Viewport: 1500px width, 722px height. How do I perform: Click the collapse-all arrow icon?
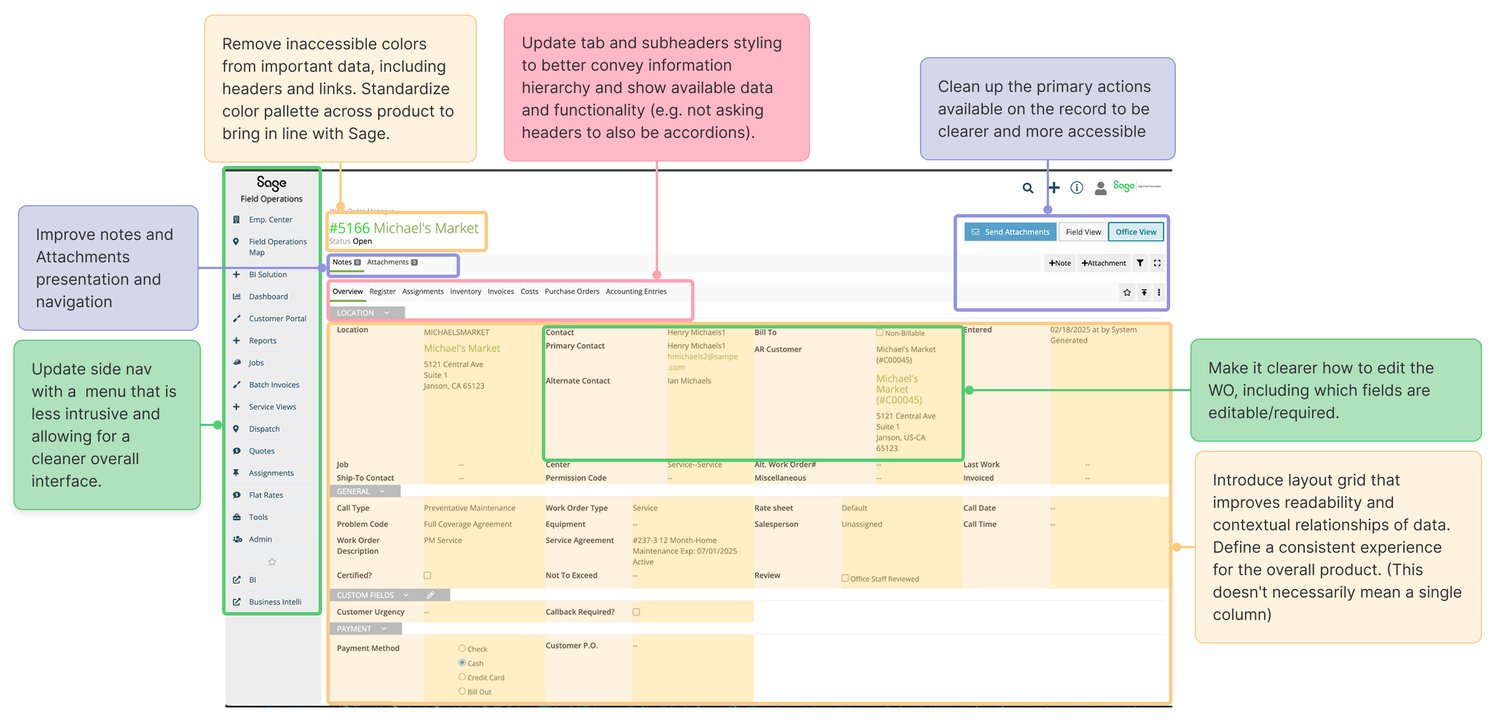pyautogui.click(x=1143, y=292)
